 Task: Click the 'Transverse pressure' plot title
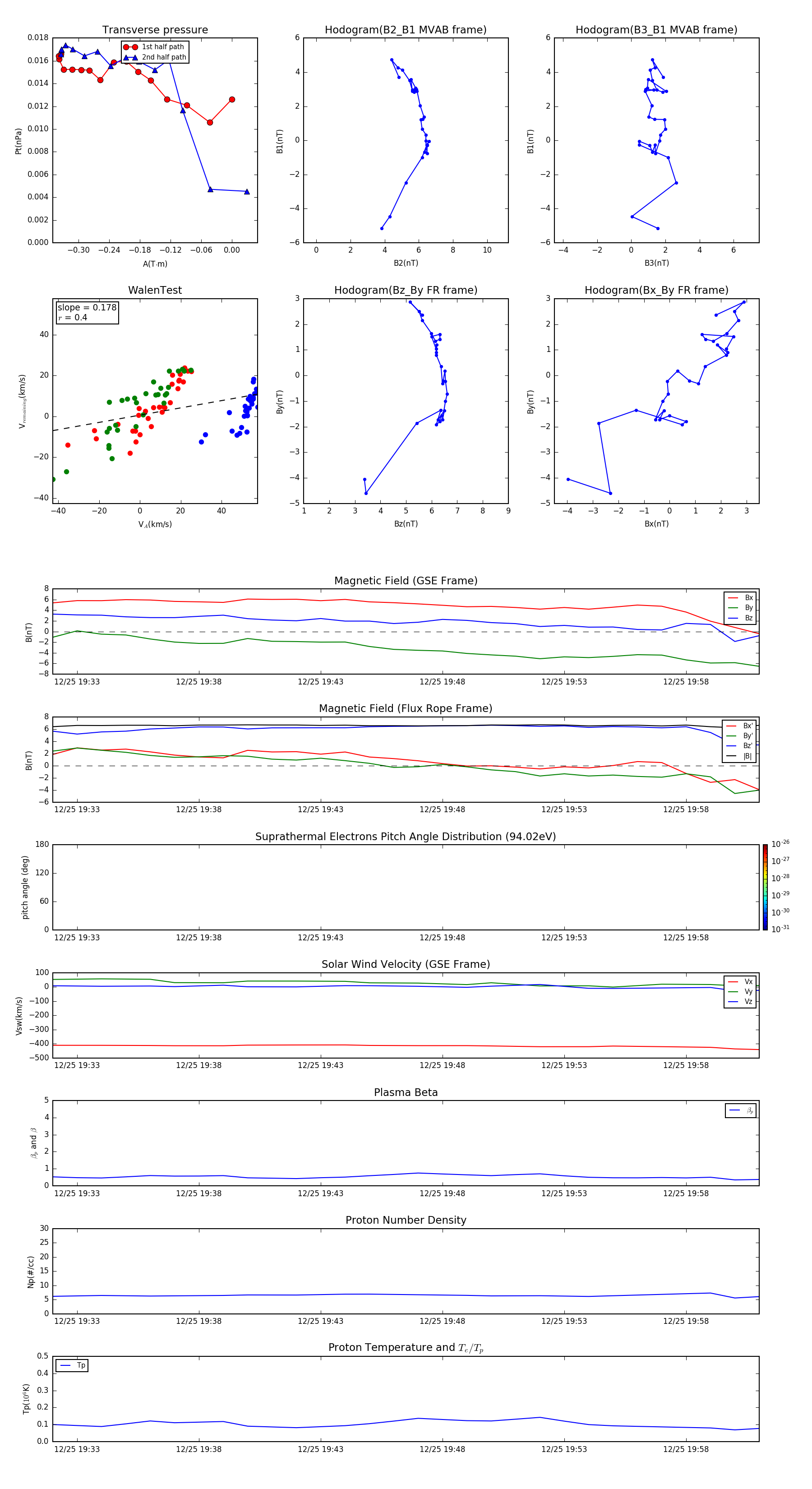(155, 30)
